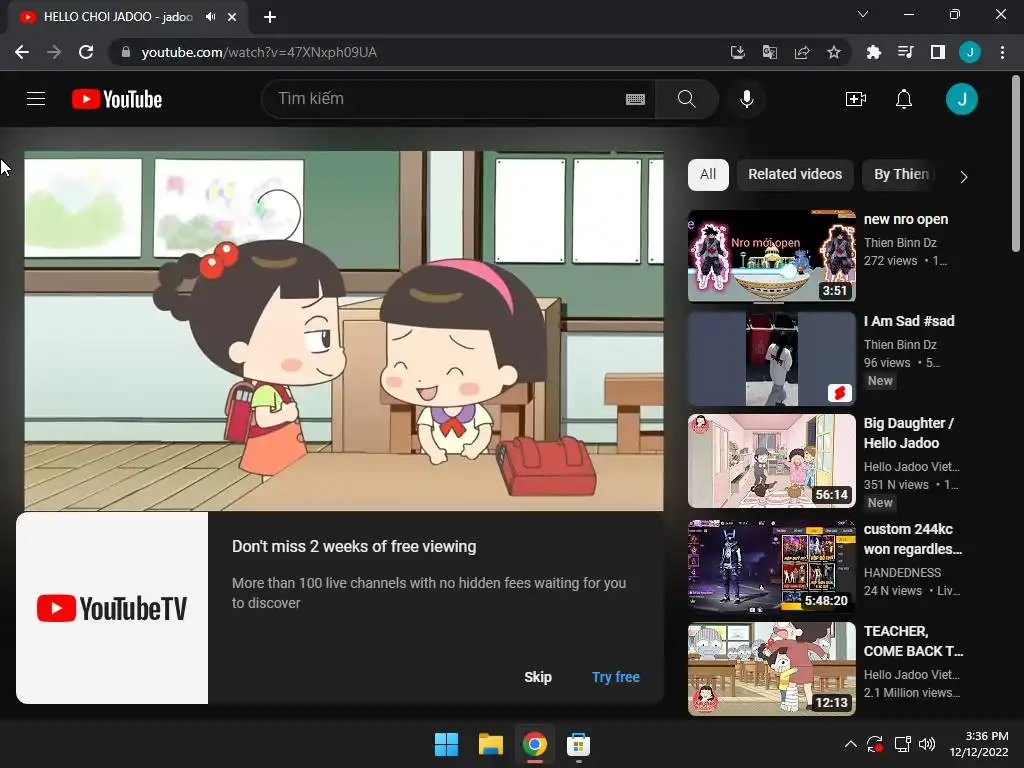This screenshot has height=768, width=1024.
Task: Go back with browser back arrow
Action: [x=22, y=52]
